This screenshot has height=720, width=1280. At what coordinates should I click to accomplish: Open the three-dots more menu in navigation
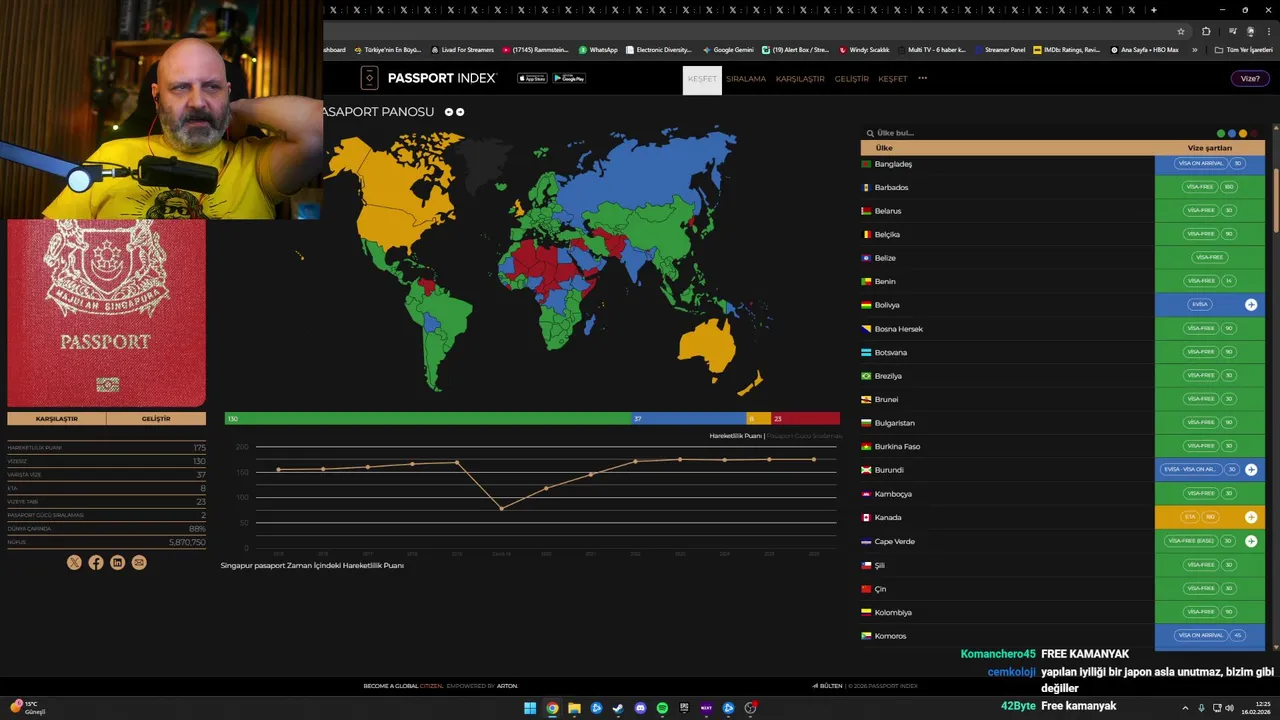(x=922, y=78)
